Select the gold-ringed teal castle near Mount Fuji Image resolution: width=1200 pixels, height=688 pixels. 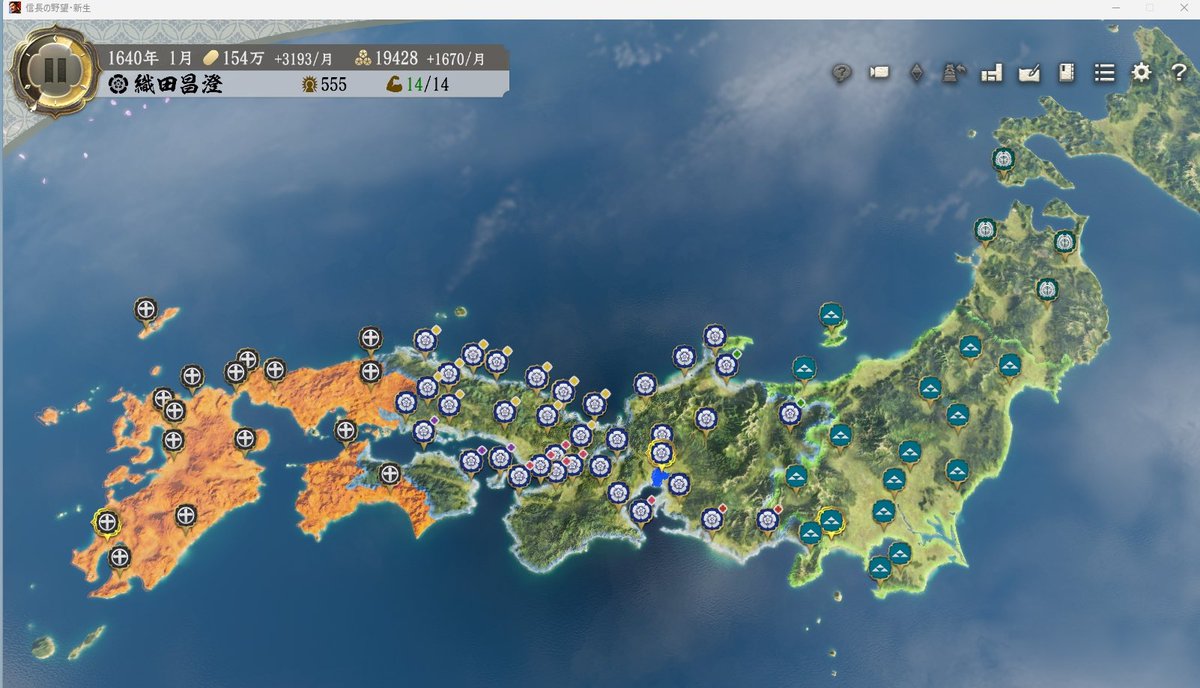831,521
